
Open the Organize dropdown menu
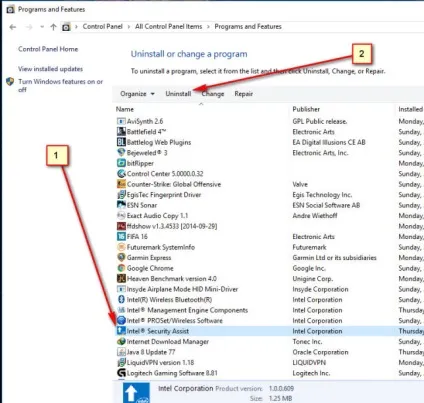pos(137,94)
